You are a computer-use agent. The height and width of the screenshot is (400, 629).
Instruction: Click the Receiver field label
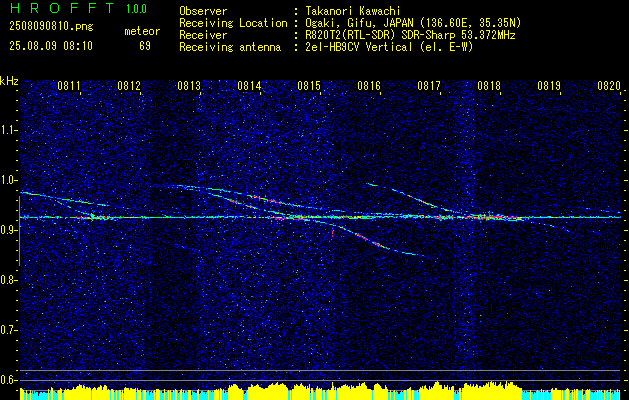tap(203, 35)
